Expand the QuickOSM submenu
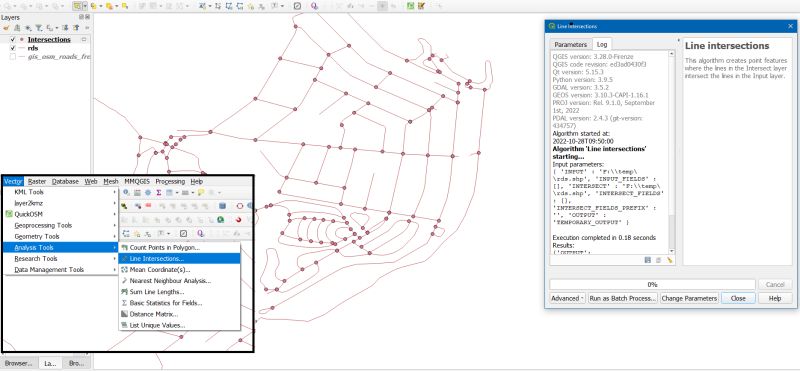The height and width of the screenshot is (371, 800). click(61, 214)
